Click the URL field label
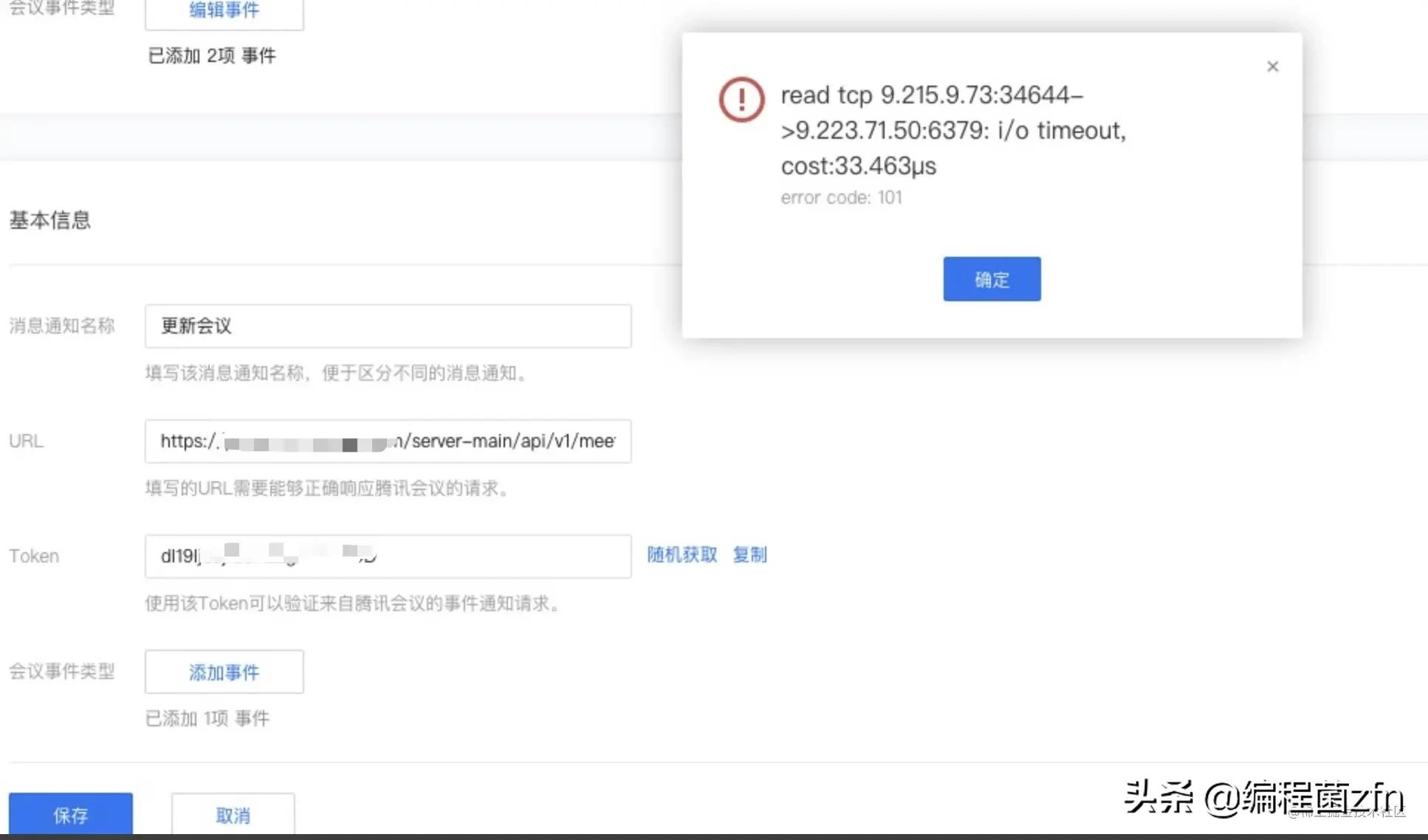Screen dimensions: 1428x840 tap(26, 441)
